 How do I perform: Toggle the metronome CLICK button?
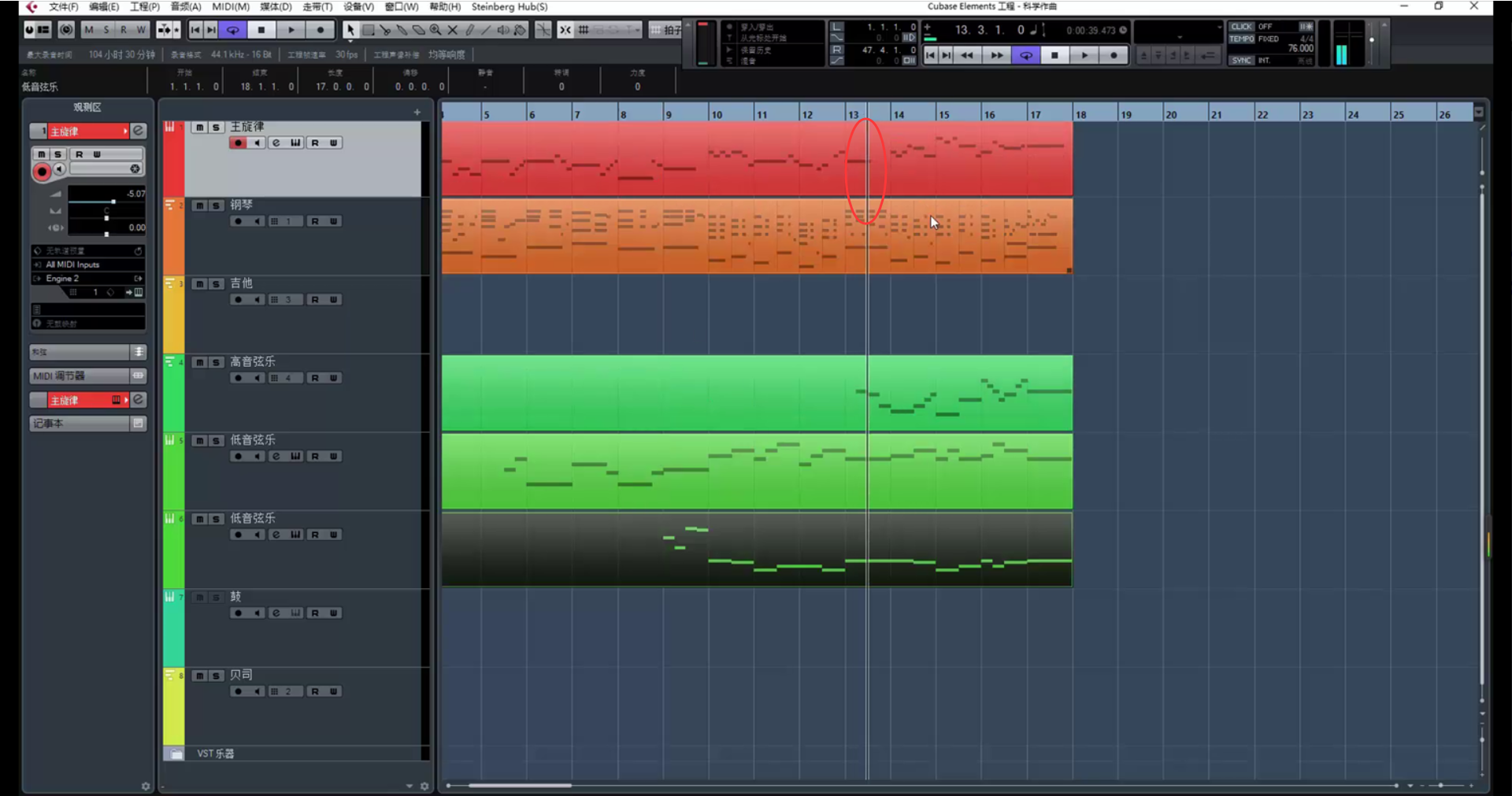[1242, 27]
